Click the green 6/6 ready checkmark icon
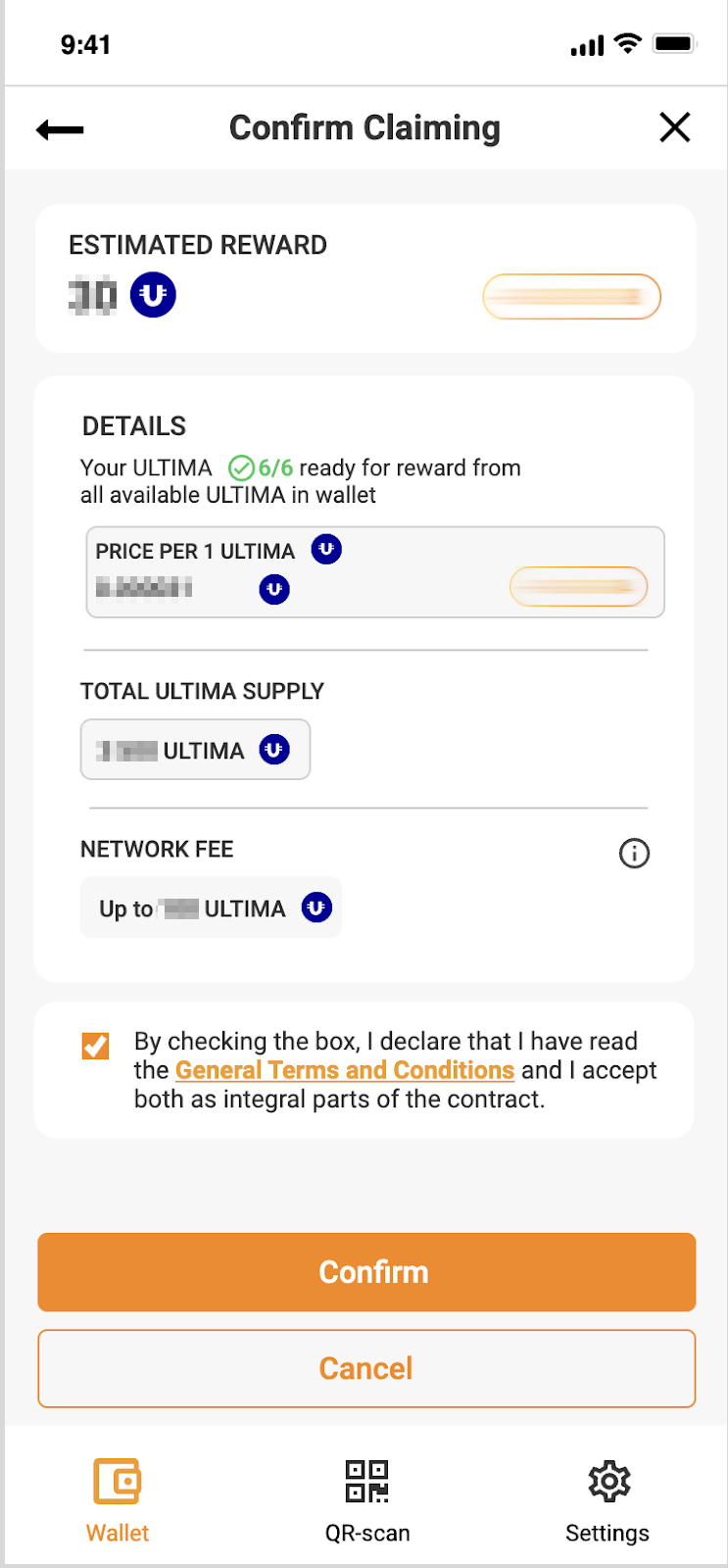728x1568 pixels. pos(241,468)
